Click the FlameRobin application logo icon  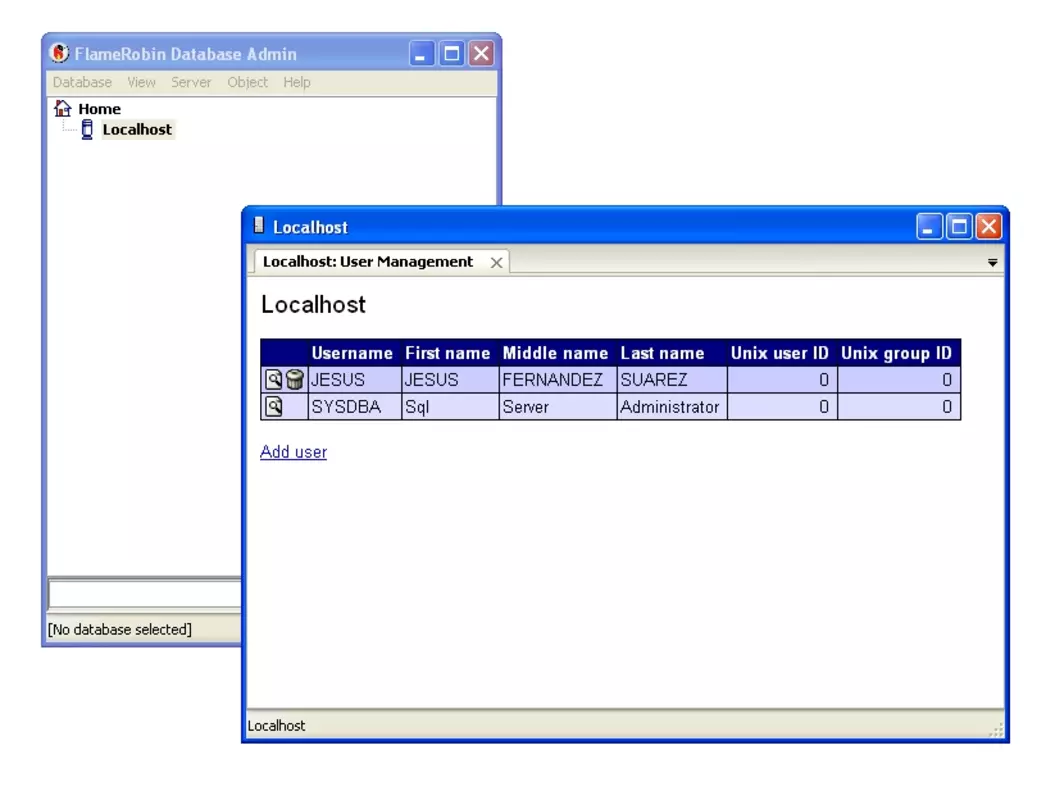(59, 53)
